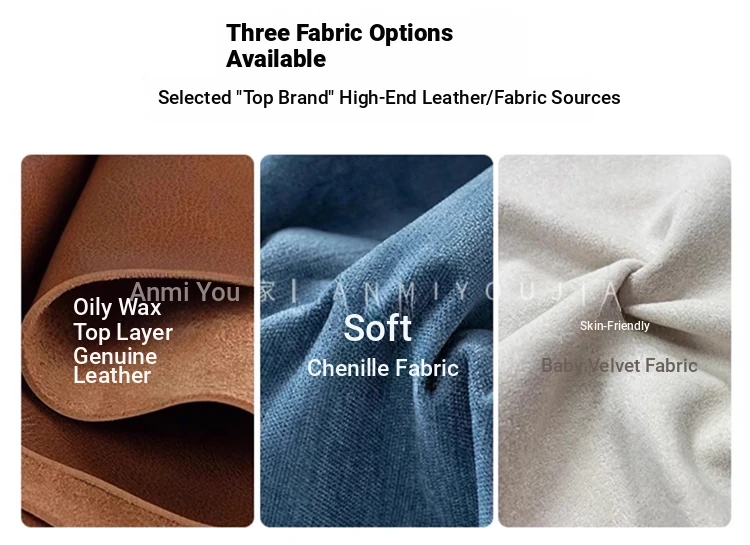Click the 'Baby Velvet Fabric' caption
Viewport: 750px width, 545px height.
click(619, 366)
